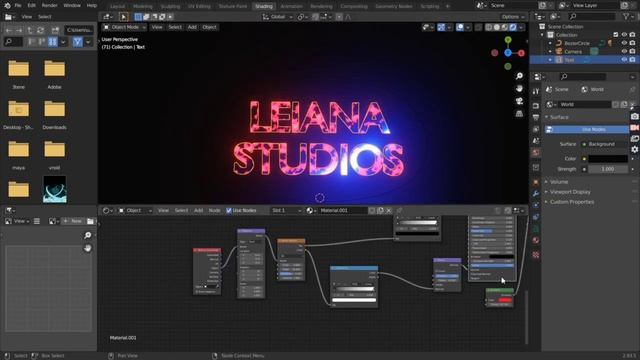
Task: Open the File menu
Action: [18, 5]
